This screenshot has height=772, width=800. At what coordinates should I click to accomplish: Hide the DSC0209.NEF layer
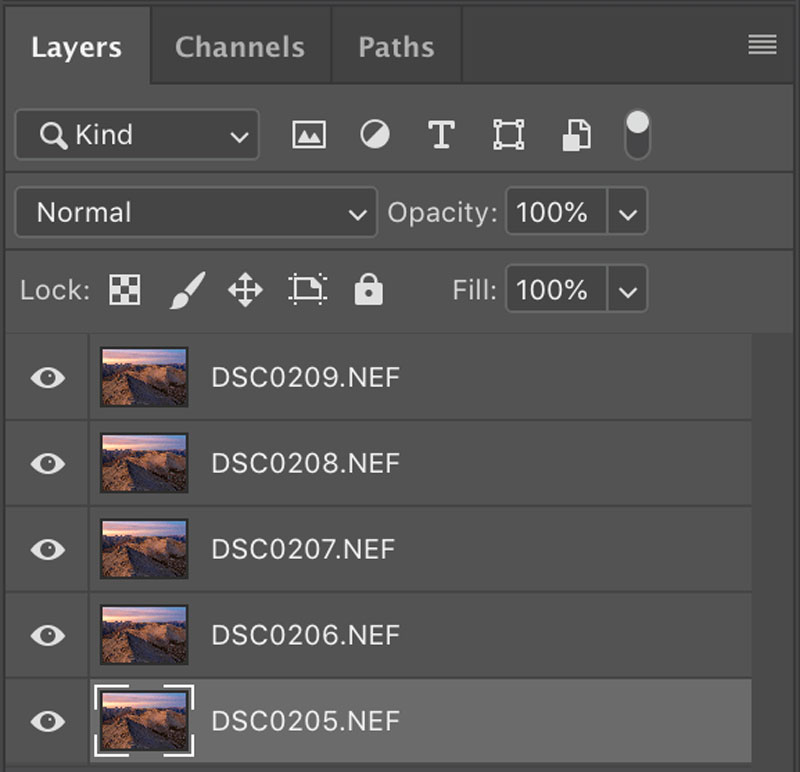[47, 378]
